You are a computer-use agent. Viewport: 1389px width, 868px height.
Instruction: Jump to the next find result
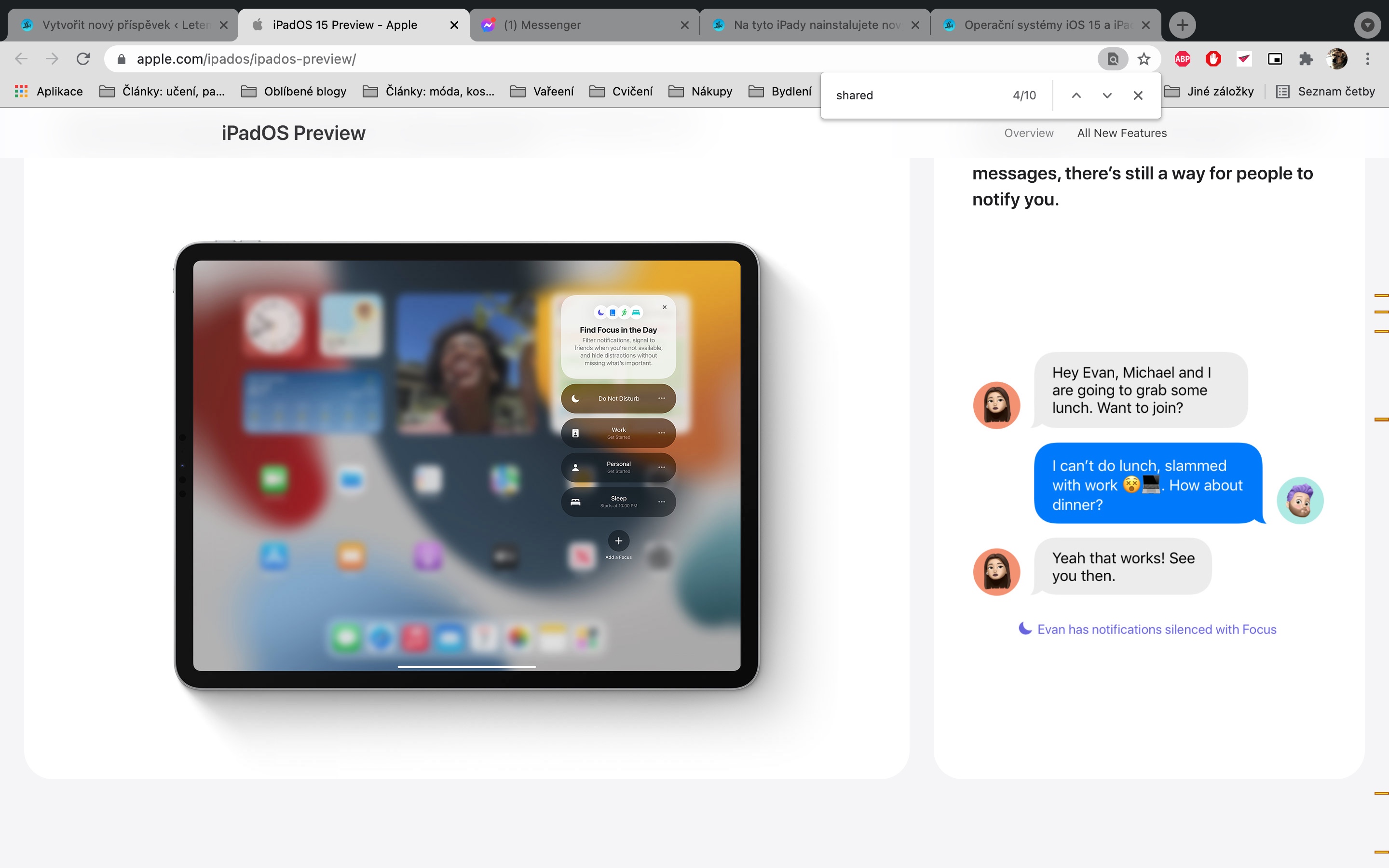pos(1107,95)
